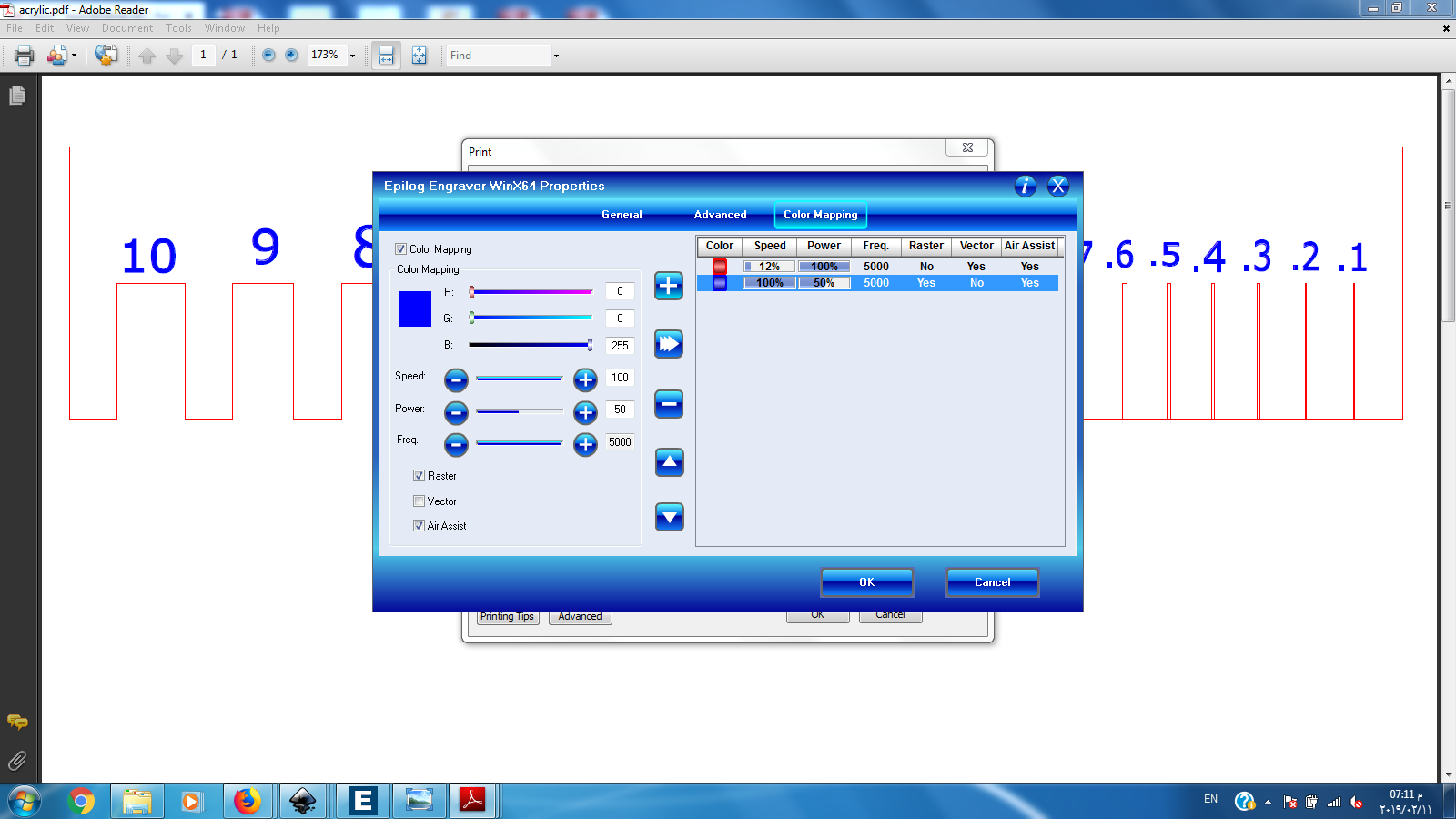
Task: Click Advanced button in the Print dialog
Action: [x=581, y=617]
